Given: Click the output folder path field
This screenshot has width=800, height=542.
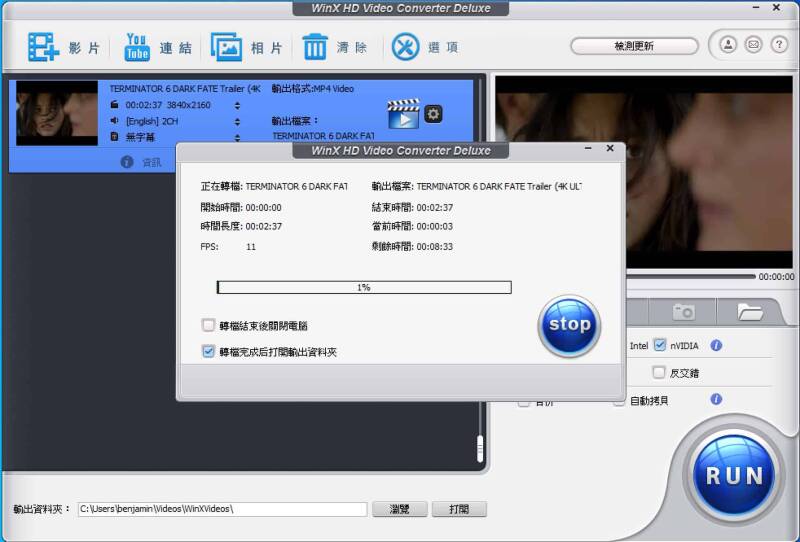Looking at the screenshot, I should [x=222, y=509].
